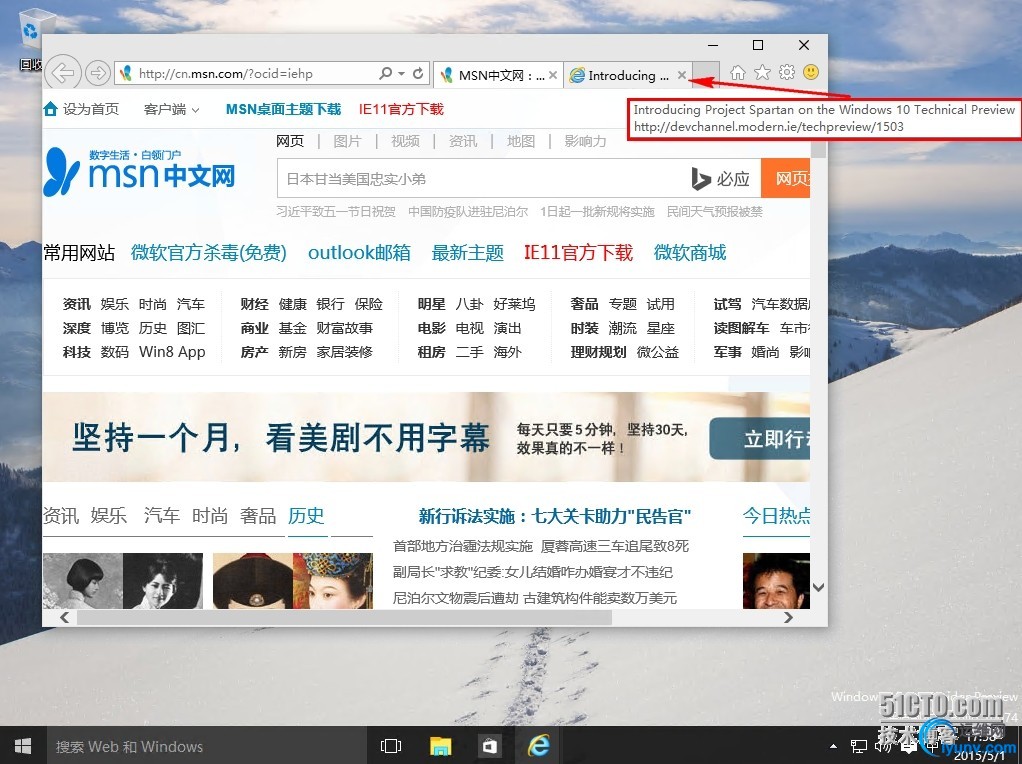Open the outlook邮箱 link
This screenshot has height=764, width=1022.
point(359,253)
